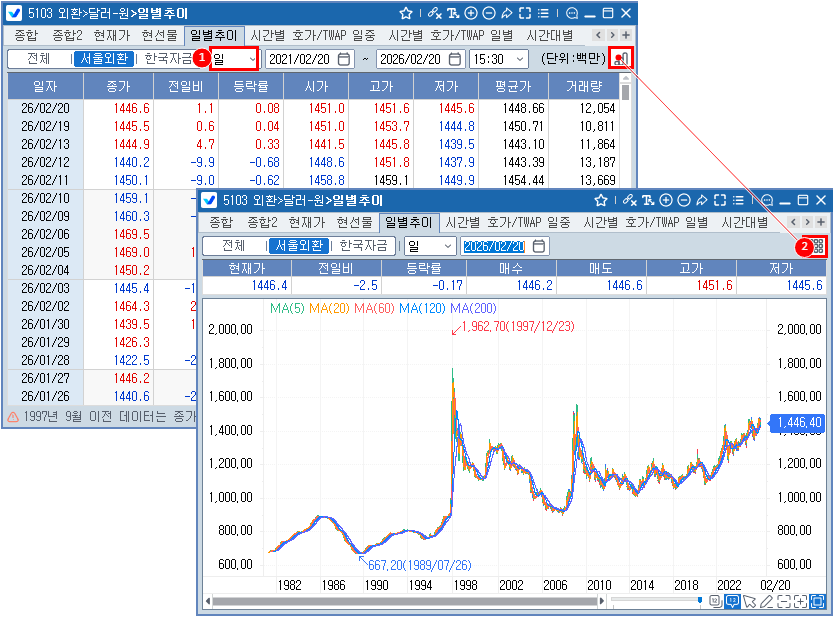Click the 서울외환 button in top window
Image resolution: width=834 pixels, height=617 pixels.
(103, 59)
